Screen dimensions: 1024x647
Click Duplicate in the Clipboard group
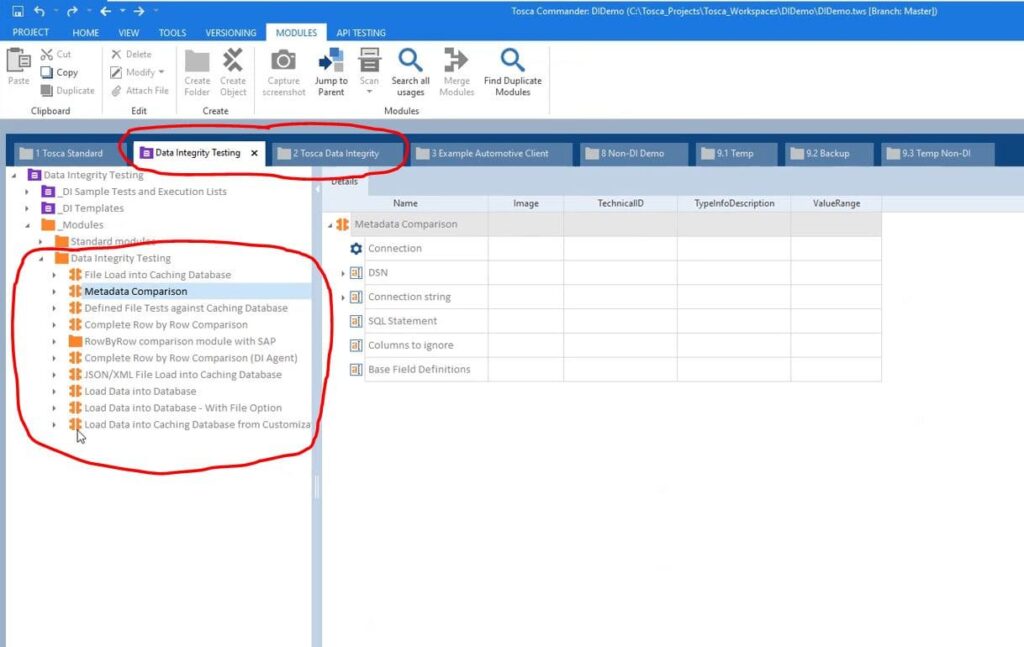[68, 91]
